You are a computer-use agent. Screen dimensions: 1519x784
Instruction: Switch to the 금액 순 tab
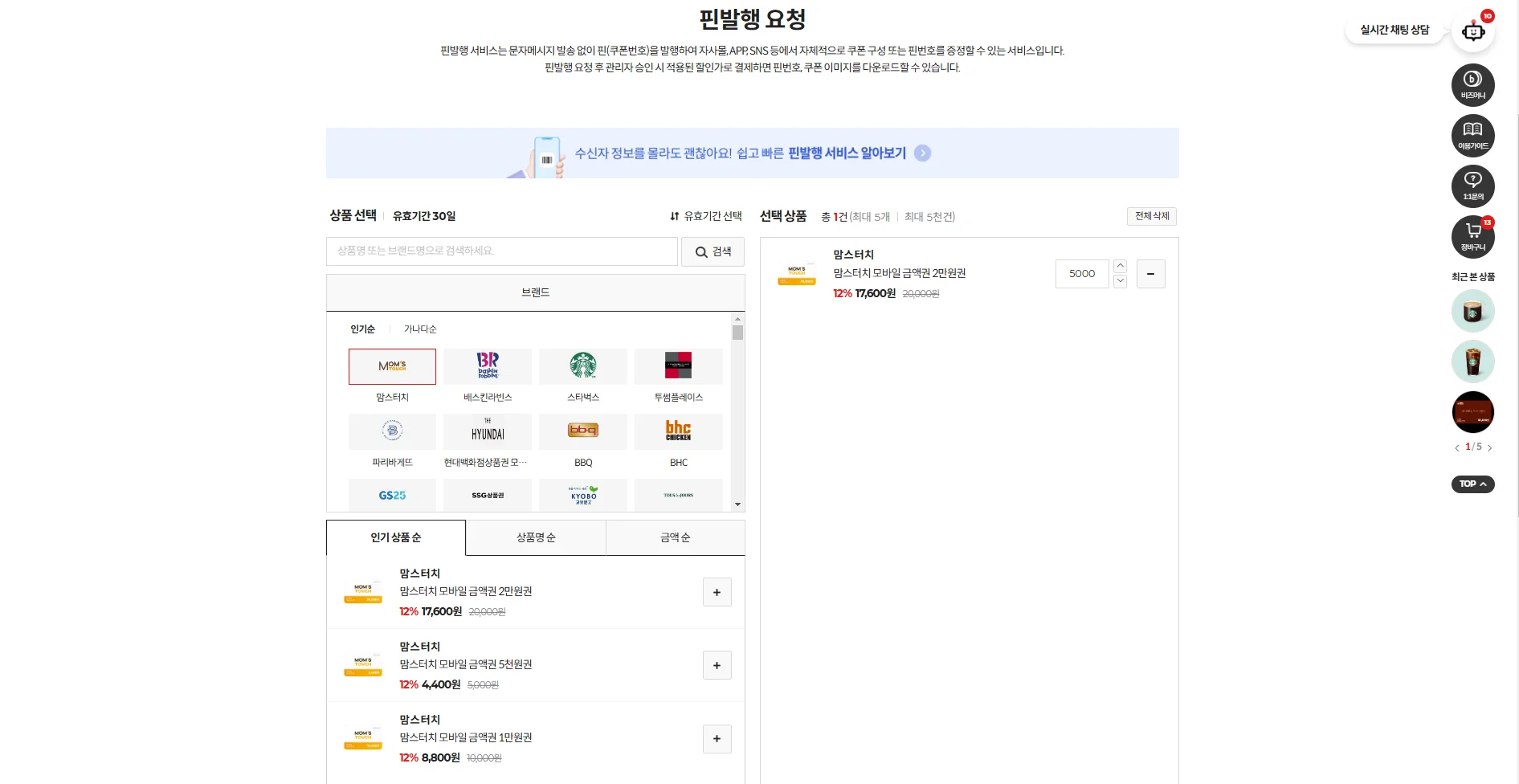[x=675, y=537]
